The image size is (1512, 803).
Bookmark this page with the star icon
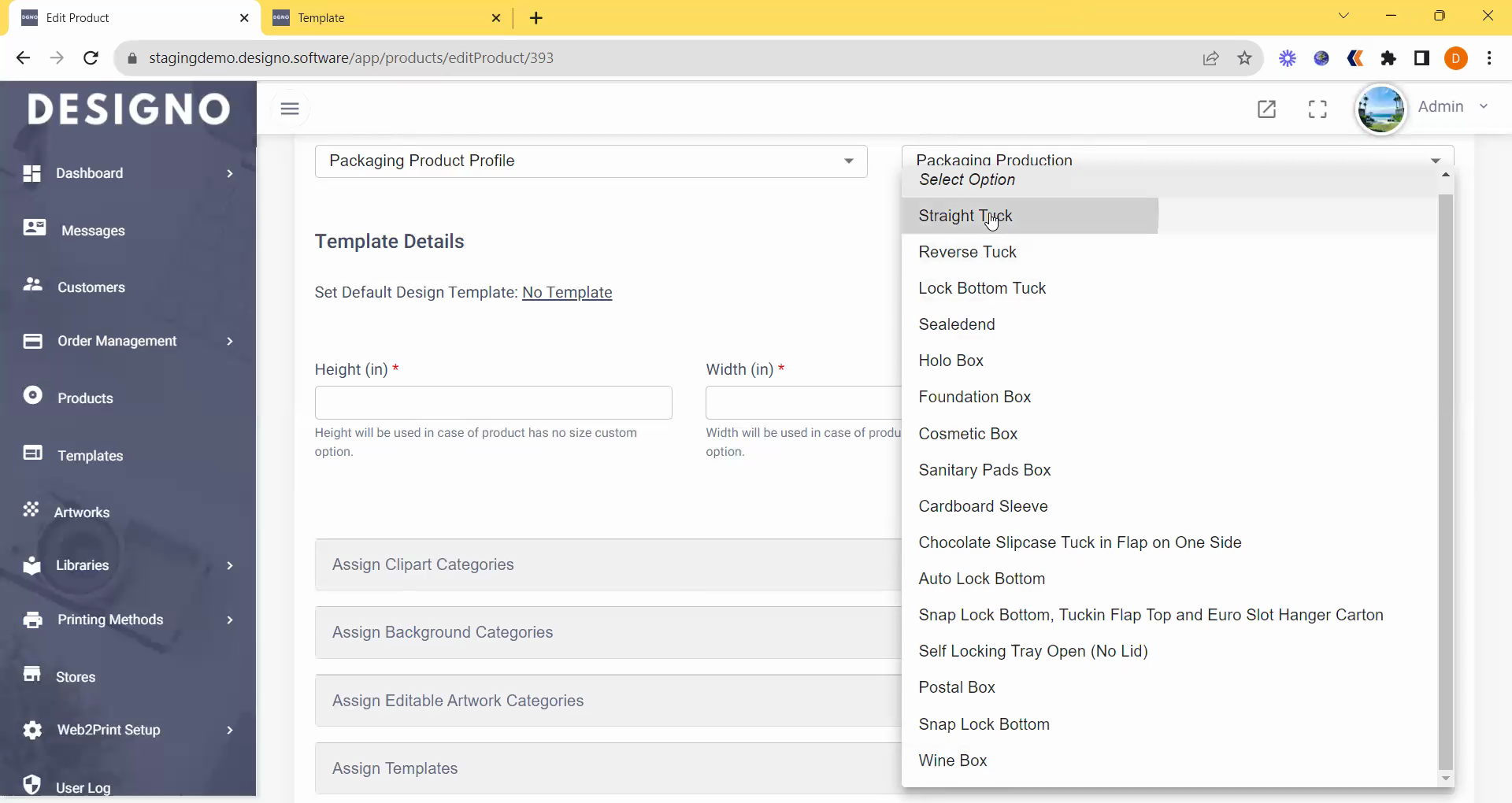click(x=1244, y=58)
